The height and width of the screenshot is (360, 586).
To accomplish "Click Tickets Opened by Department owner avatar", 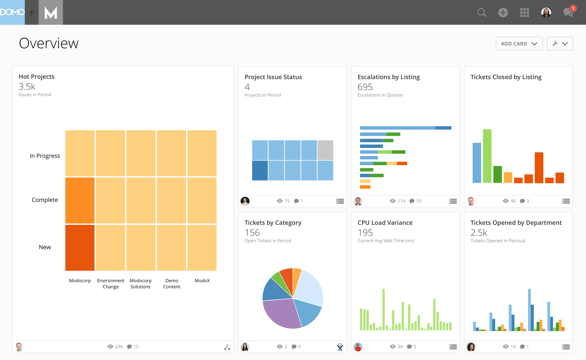I will pos(471,347).
